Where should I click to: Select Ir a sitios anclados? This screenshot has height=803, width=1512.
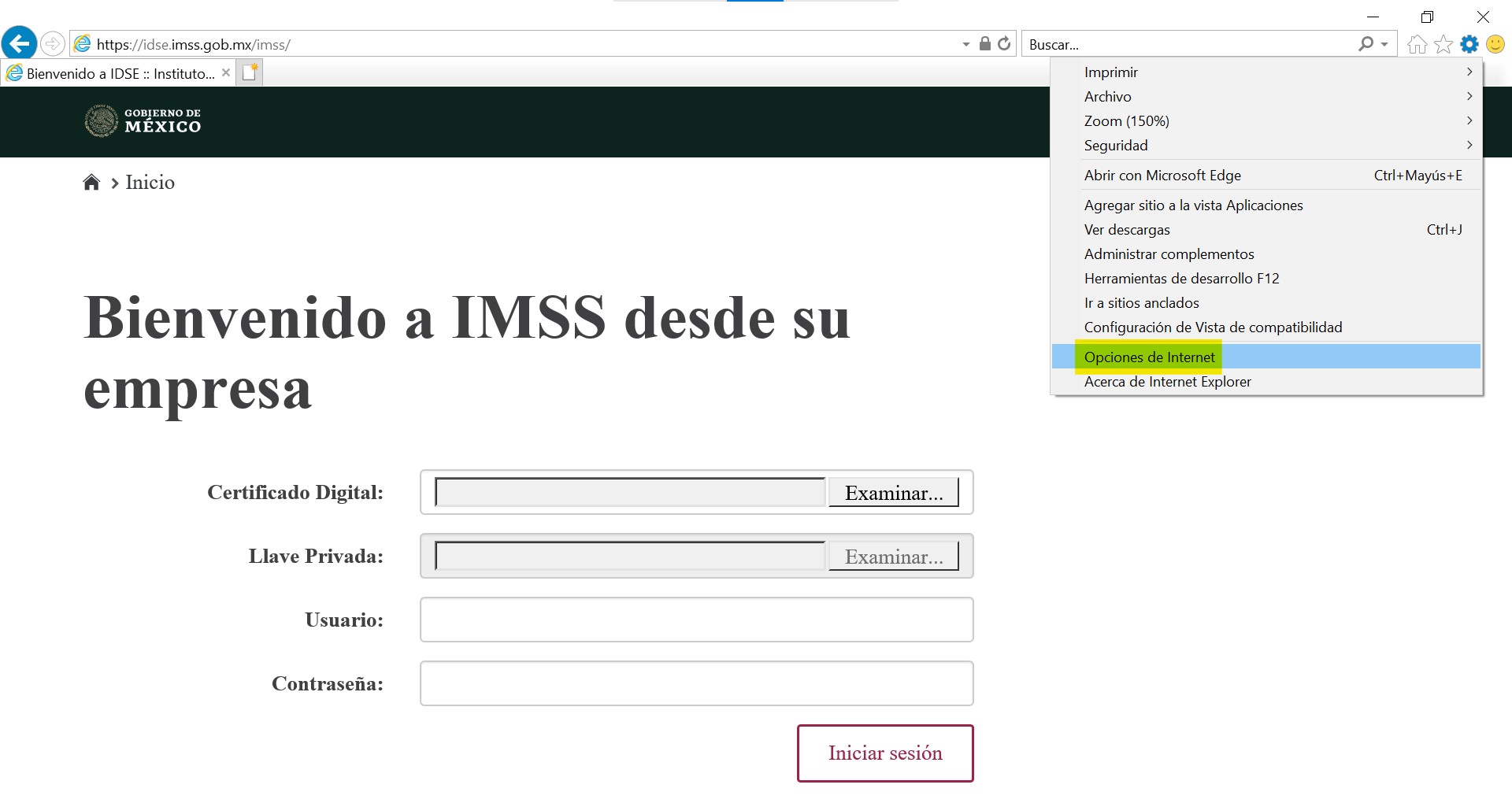1266,302
